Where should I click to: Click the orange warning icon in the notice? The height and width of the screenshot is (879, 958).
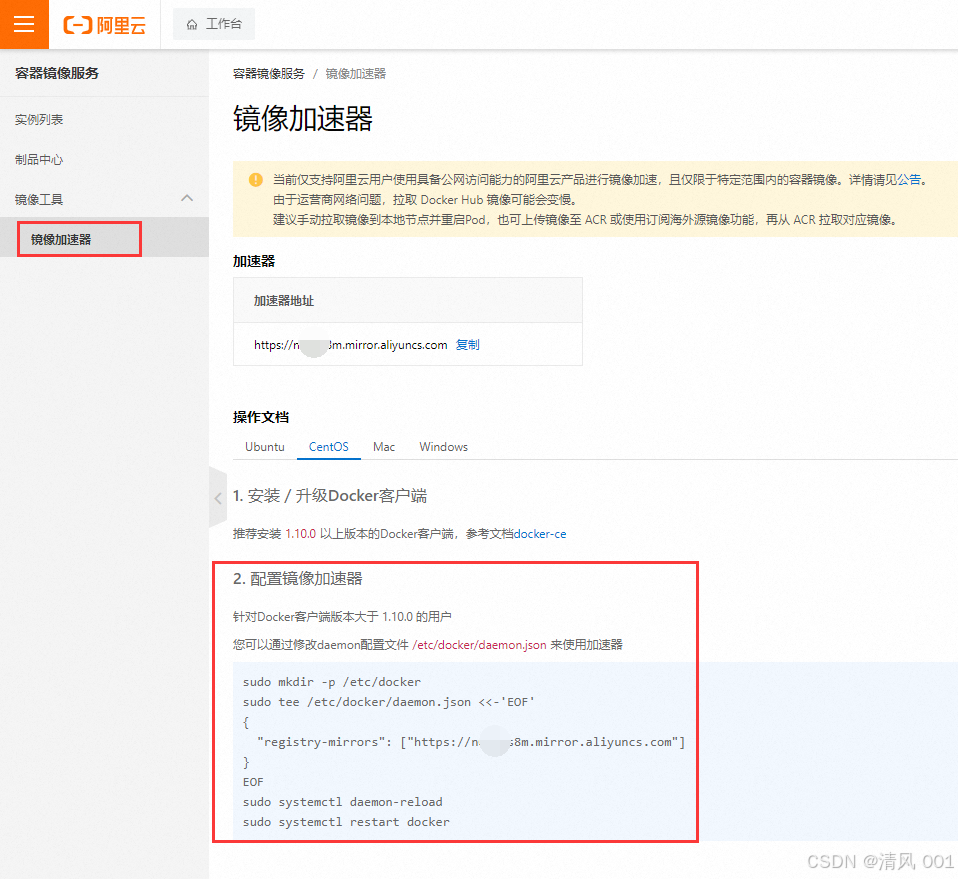tap(255, 180)
